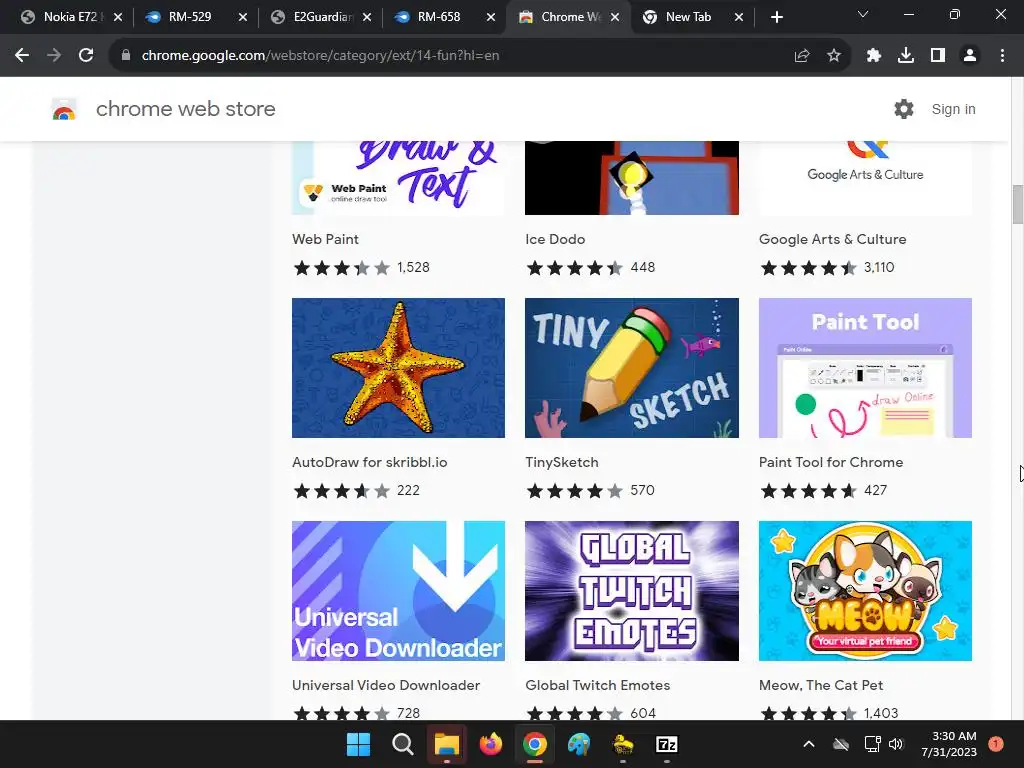Image resolution: width=1024 pixels, height=768 pixels.
Task: Open AutoDraw for skribbl.io title
Action: tap(370, 462)
